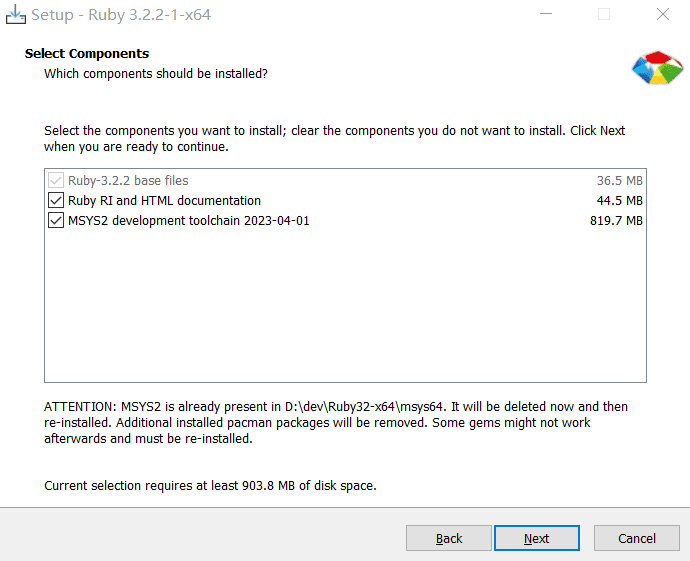Select the MSYS2 development toolchain 2023-04-01 label

pyautogui.click(x=188, y=221)
